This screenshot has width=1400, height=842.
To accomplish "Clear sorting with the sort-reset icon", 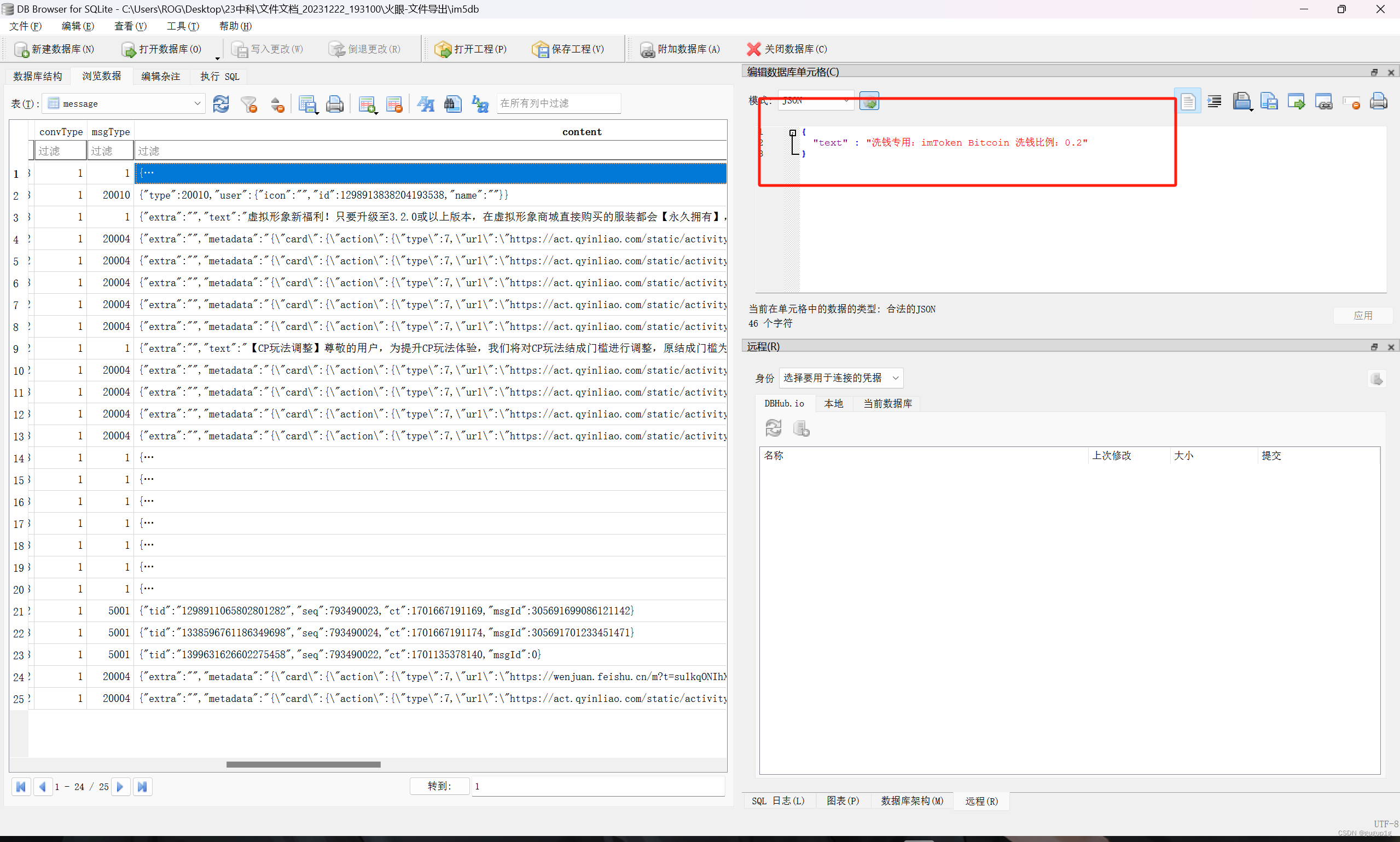I will click(277, 104).
